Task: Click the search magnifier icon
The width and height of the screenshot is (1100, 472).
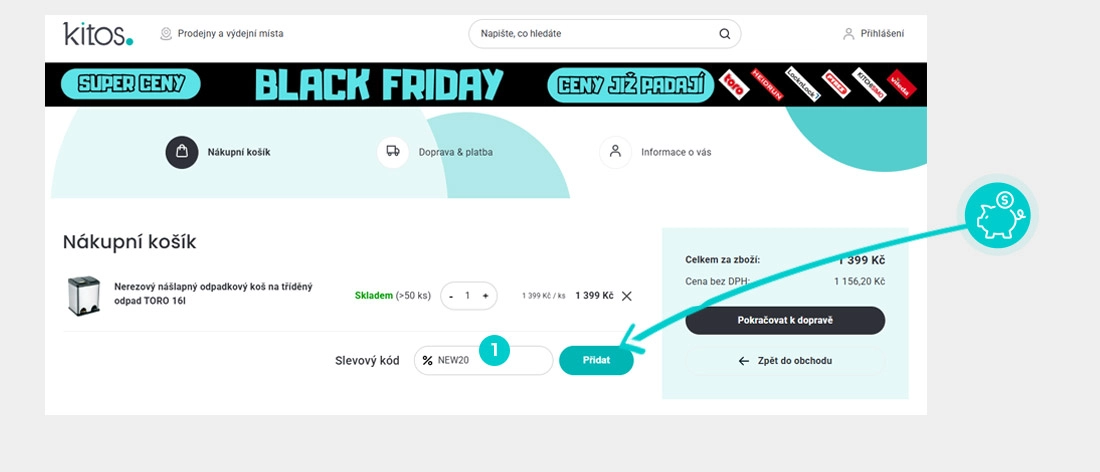Action: coord(724,34)
